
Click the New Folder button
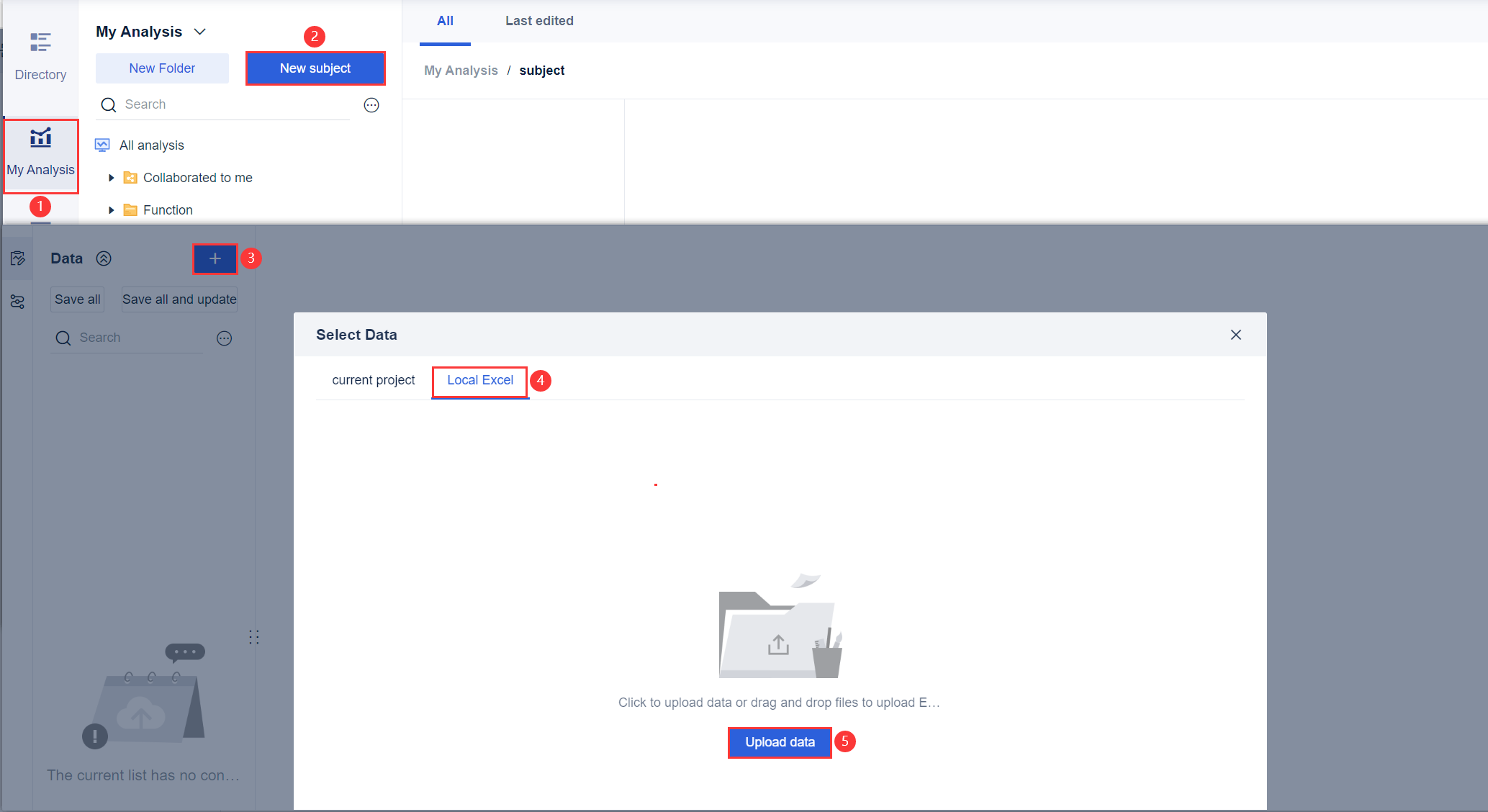tap(162, 68)
